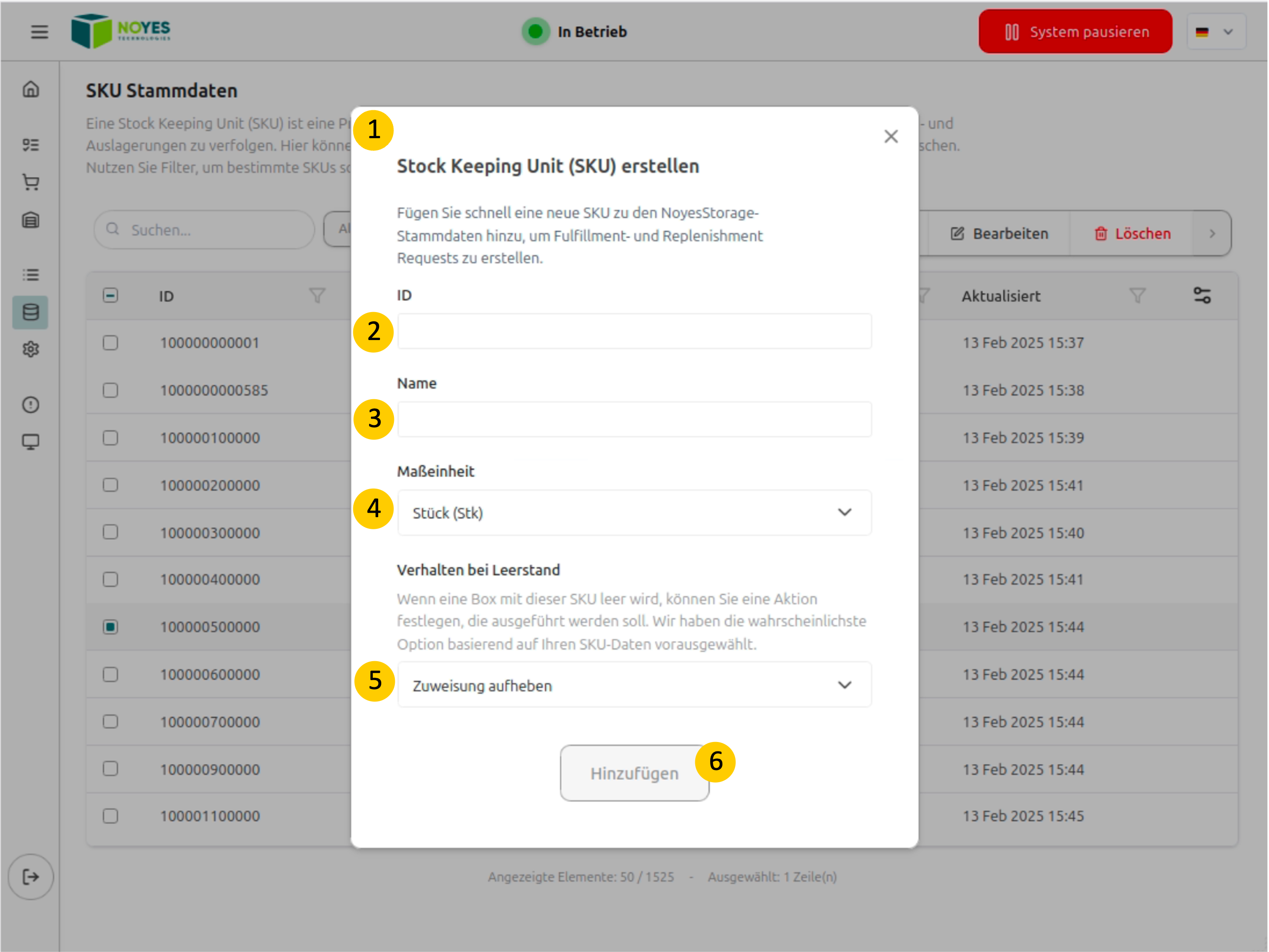Check the box for row 100000700000
1269x952 pixels.
point(110,722)
